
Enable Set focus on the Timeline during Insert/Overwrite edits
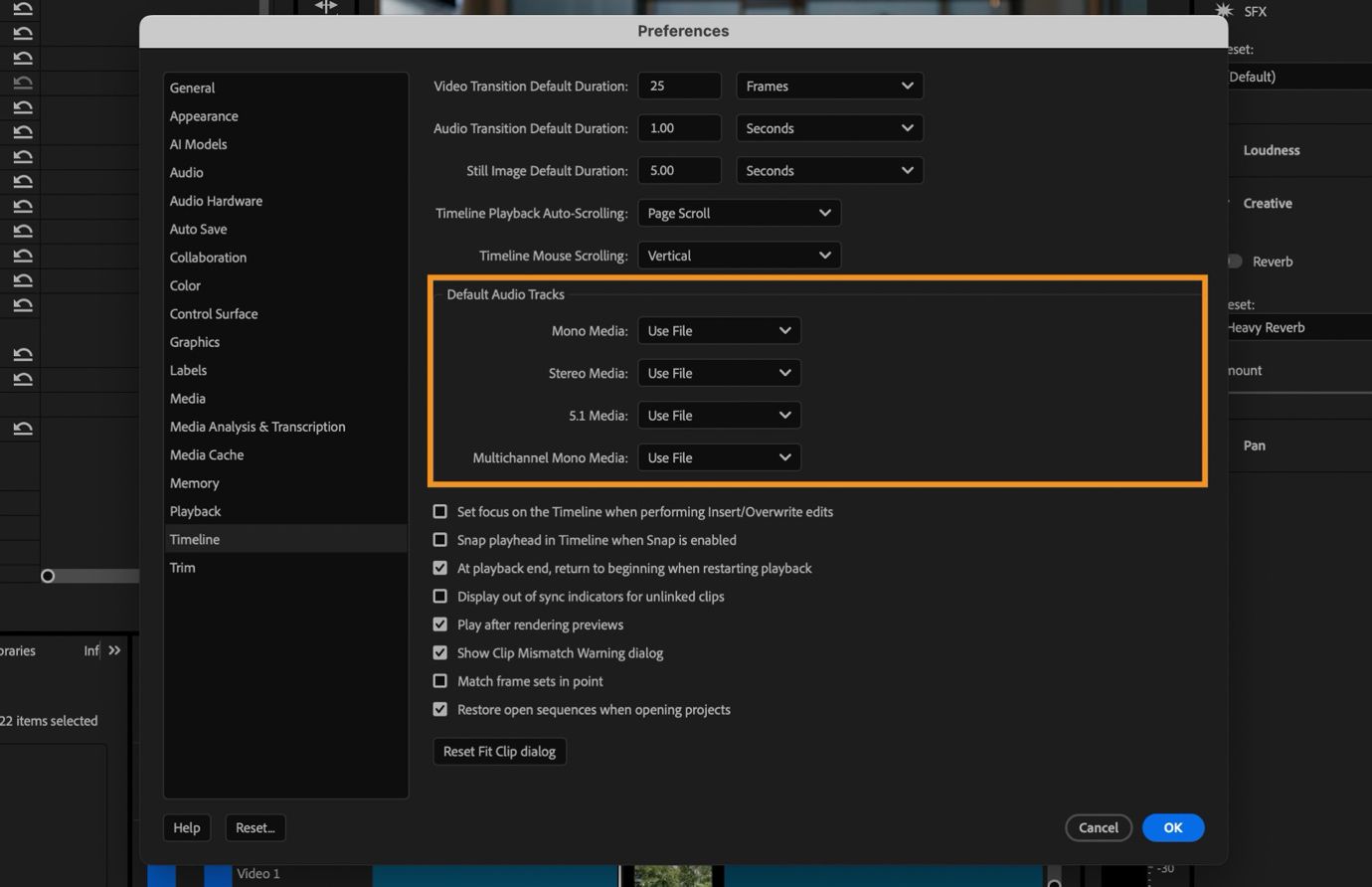(x=440, y=511)
